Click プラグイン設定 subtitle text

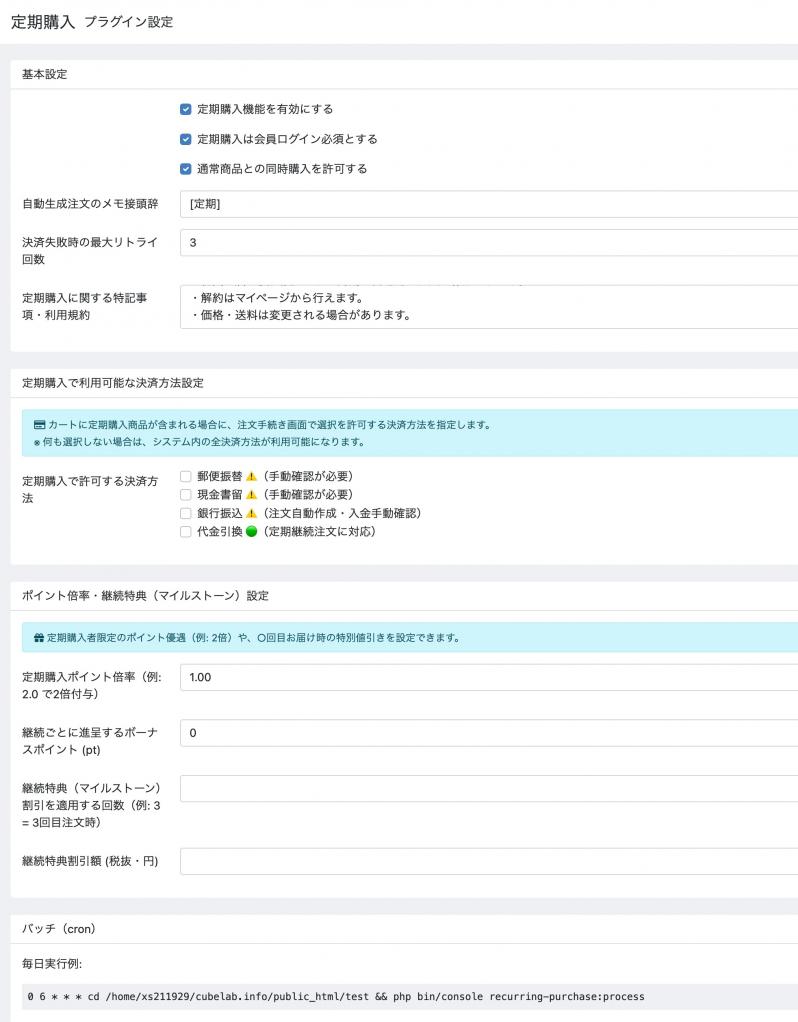coord(128,22)
